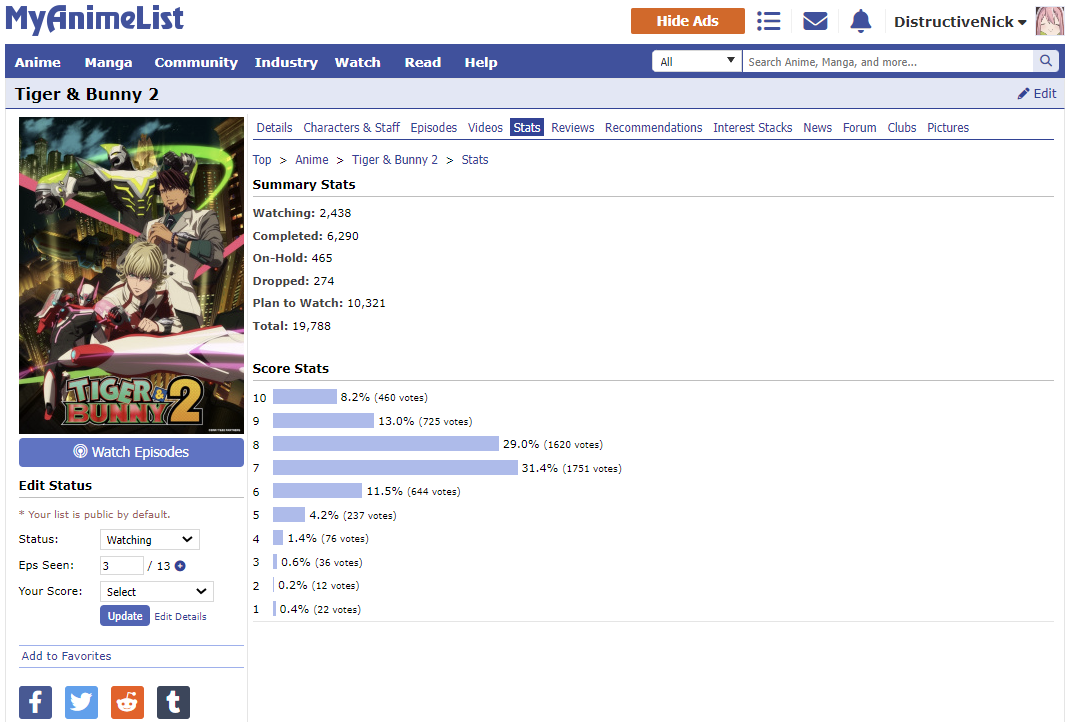Click the Eps Seen input field
The height and width of the screenshot is (722, 1070).
click(x=121, y=566)
